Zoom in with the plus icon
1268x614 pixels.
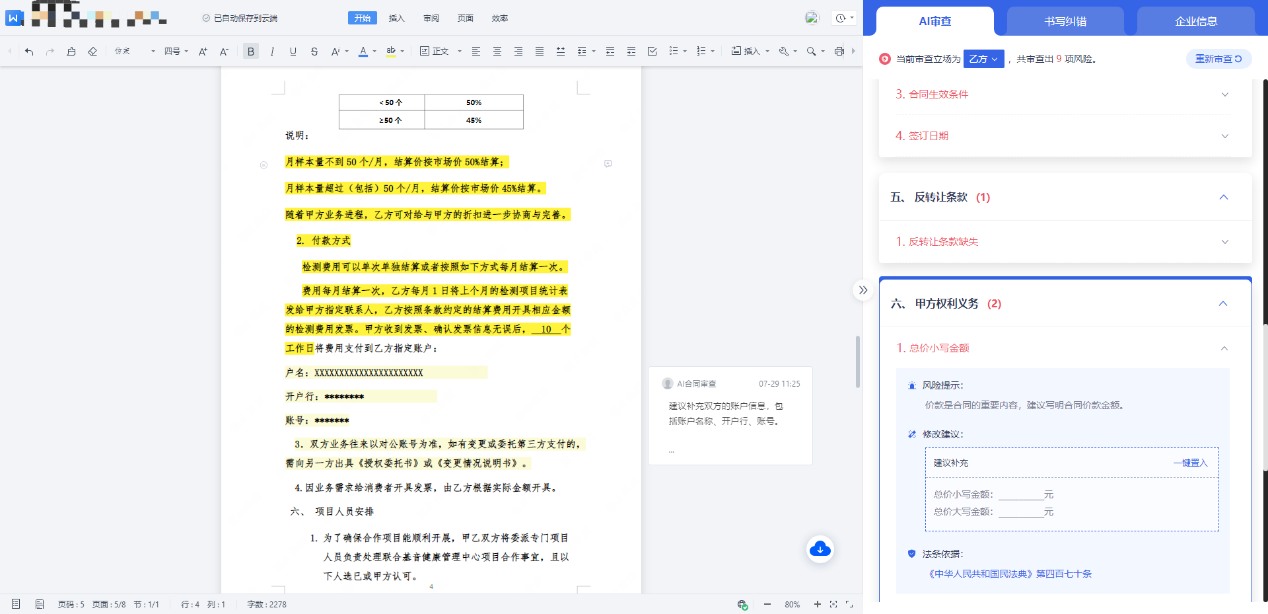tap(818, 604)
